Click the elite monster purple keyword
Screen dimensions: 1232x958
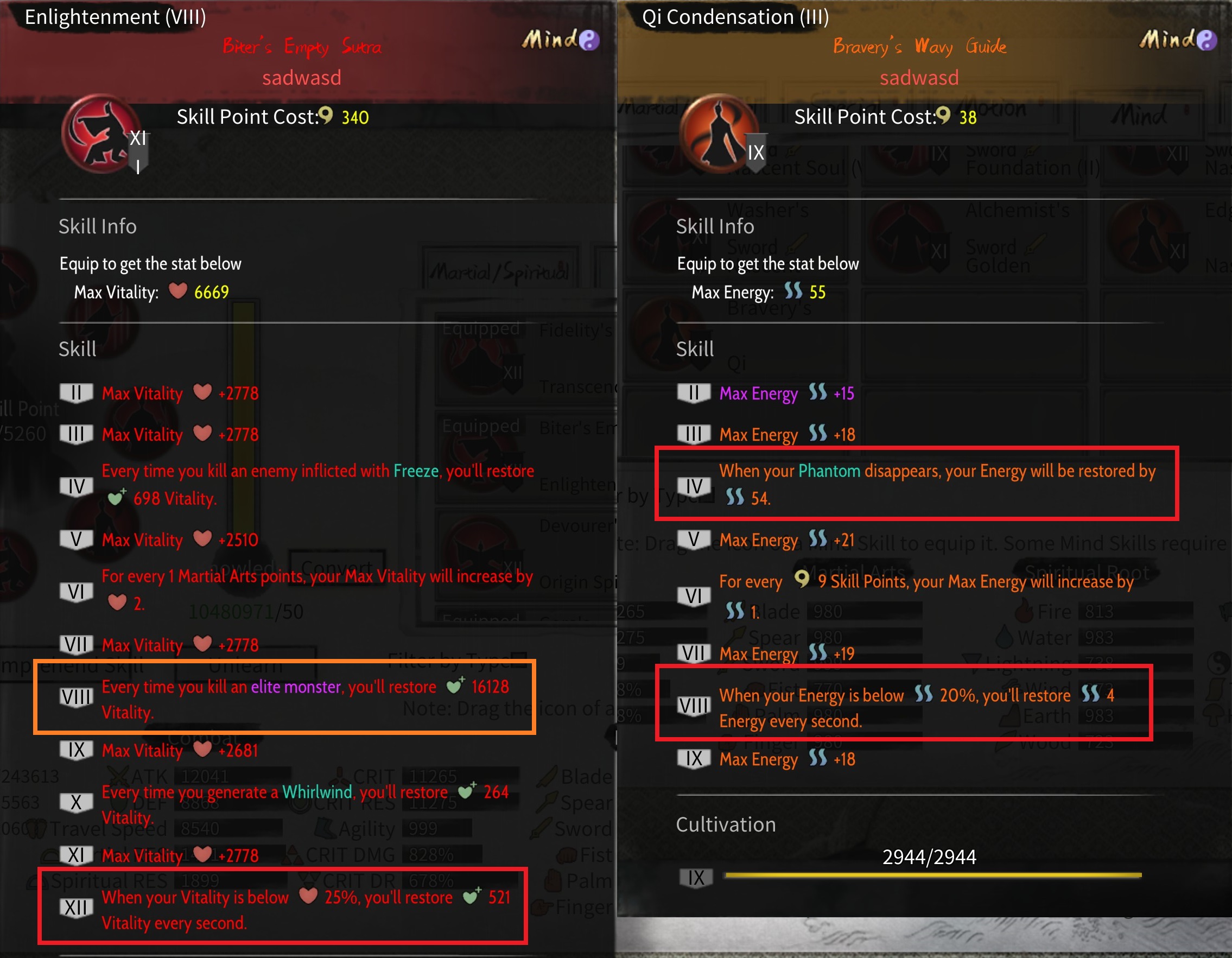297,687
